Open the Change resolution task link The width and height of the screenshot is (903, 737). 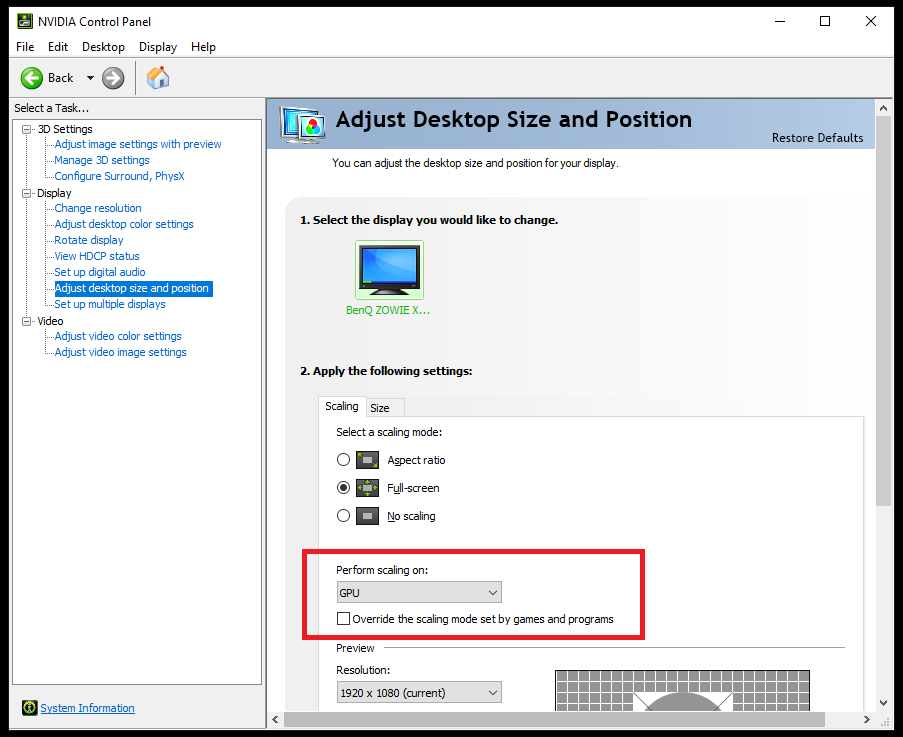98,208
